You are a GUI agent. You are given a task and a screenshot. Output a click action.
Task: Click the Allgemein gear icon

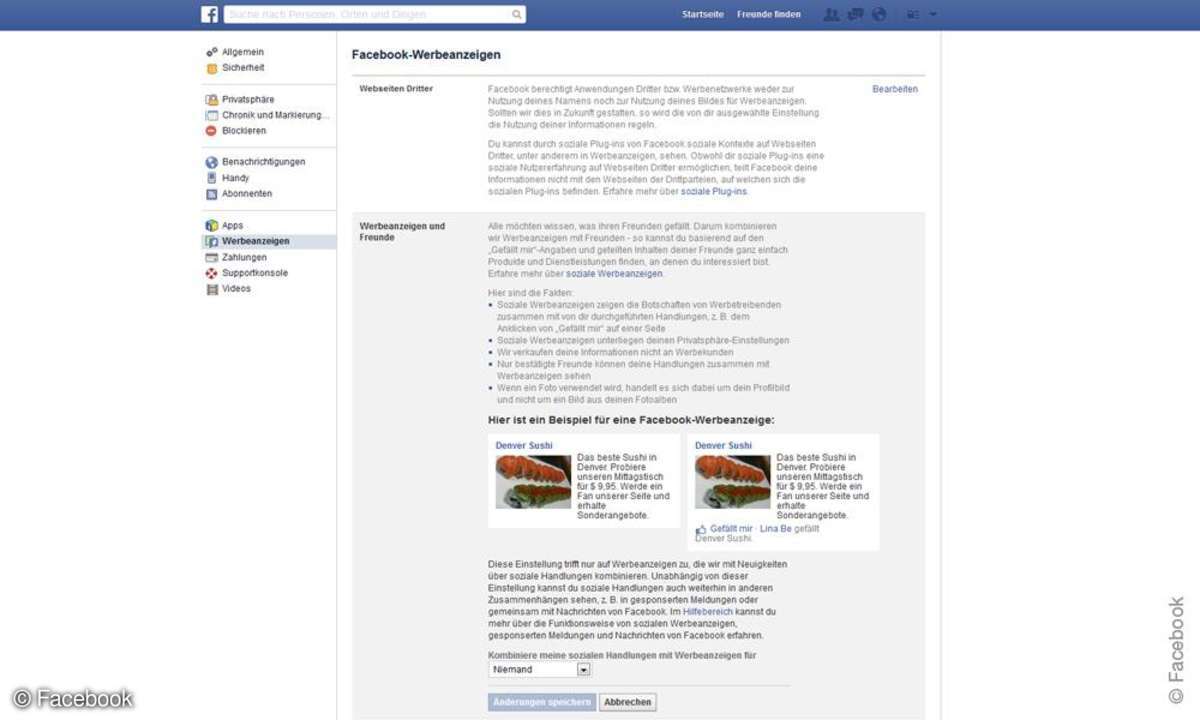[x=212, y=52]
